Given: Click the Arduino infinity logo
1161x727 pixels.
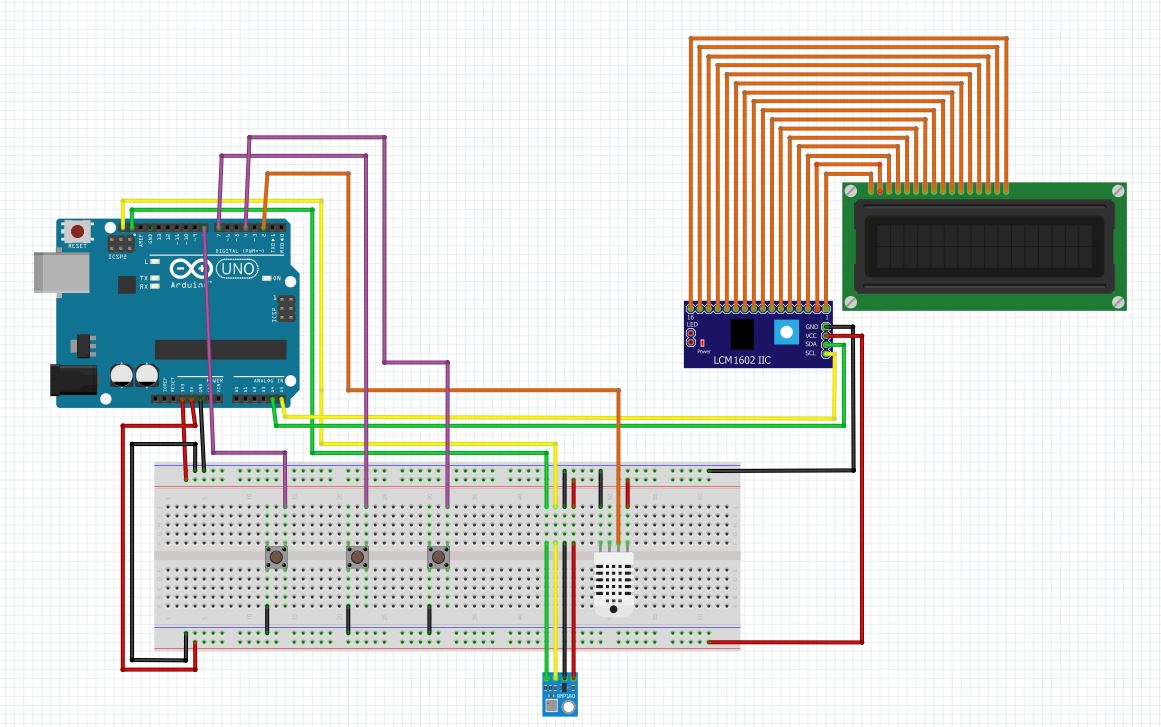Looking at the screenshot, I should [x=191, y=269].
